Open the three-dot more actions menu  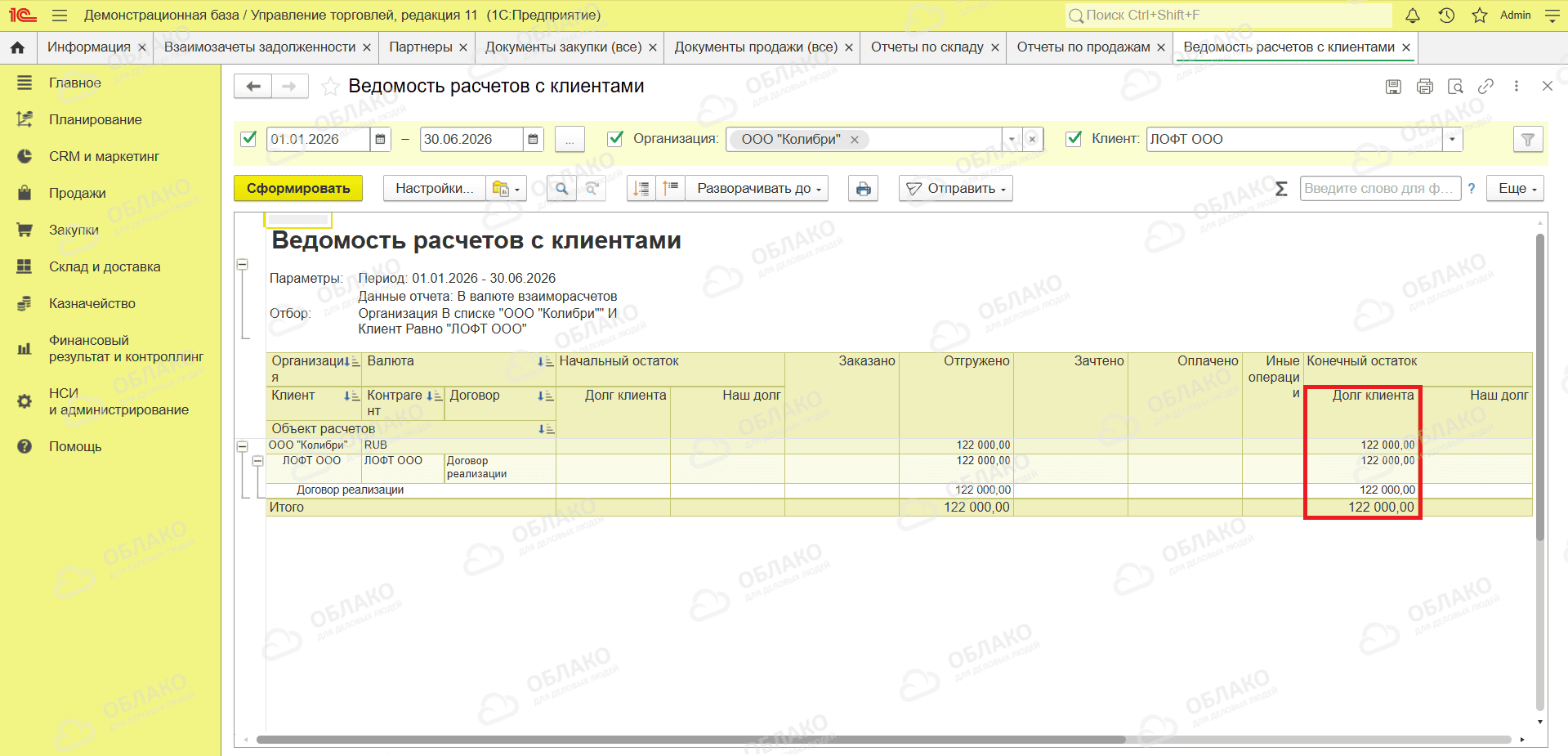tap(1517, 87)
